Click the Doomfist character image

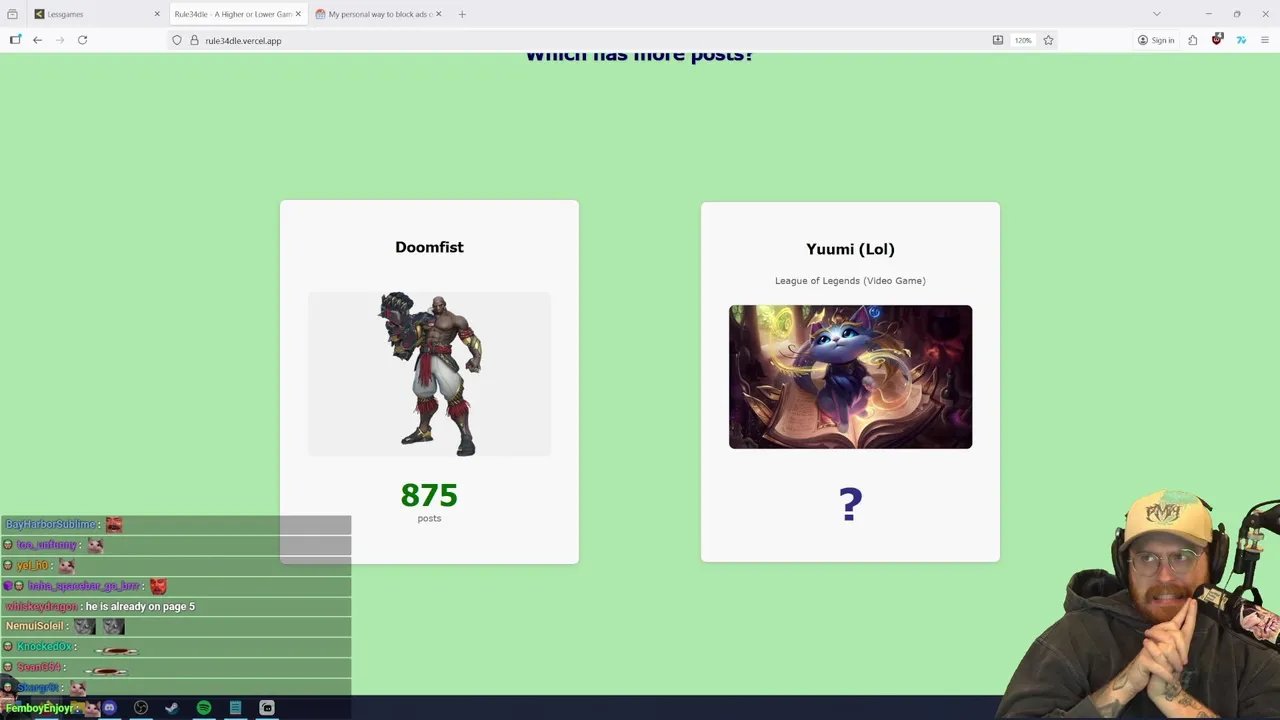(429, 374)
